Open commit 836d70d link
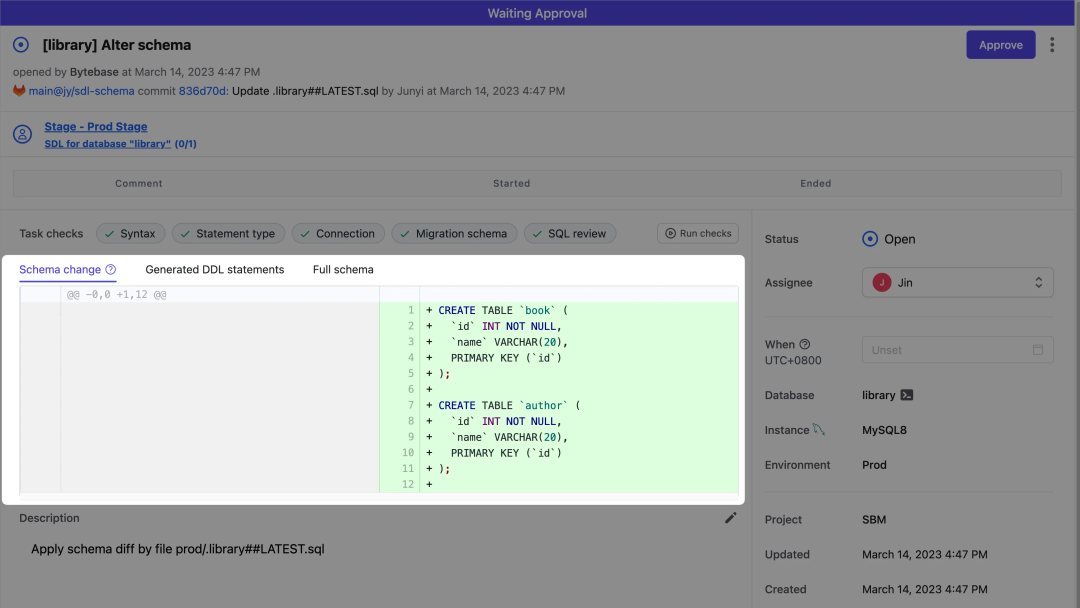The height and width of the screenshot is (608, 1080). tap(203, 91)
